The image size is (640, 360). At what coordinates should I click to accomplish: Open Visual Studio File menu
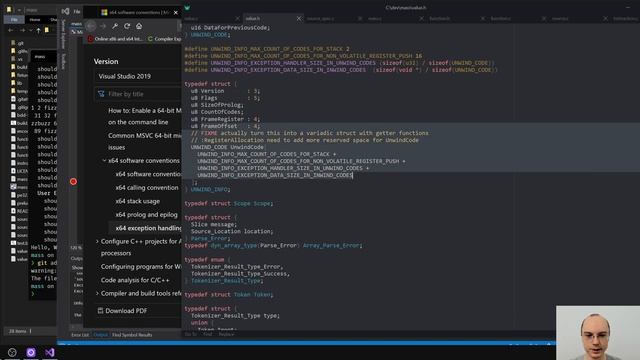pos(77,11)
